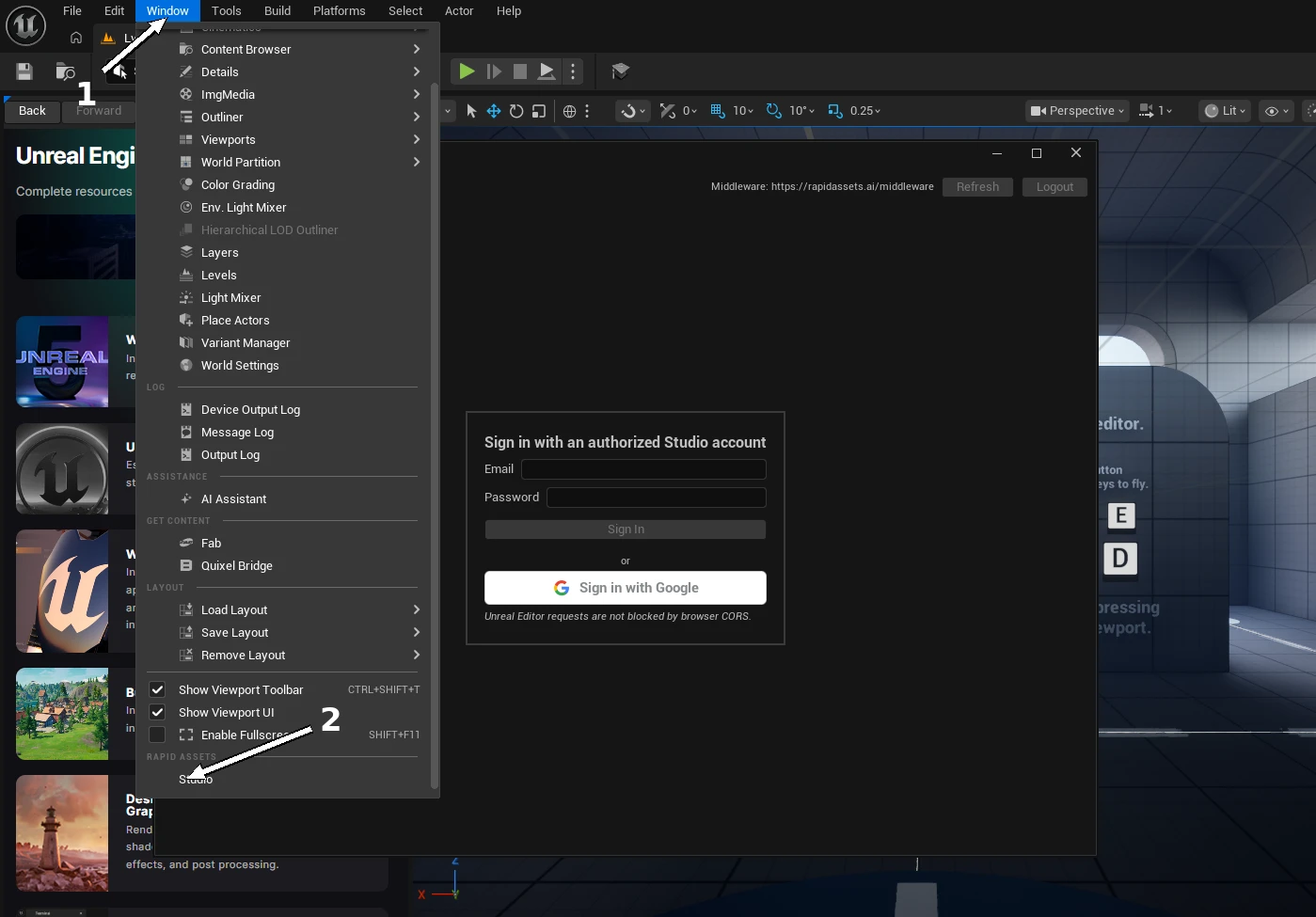The height and width of the screenshot is (917, 1316).
Task: Choose the Select objects cursor tool
Action: [471, 111]
